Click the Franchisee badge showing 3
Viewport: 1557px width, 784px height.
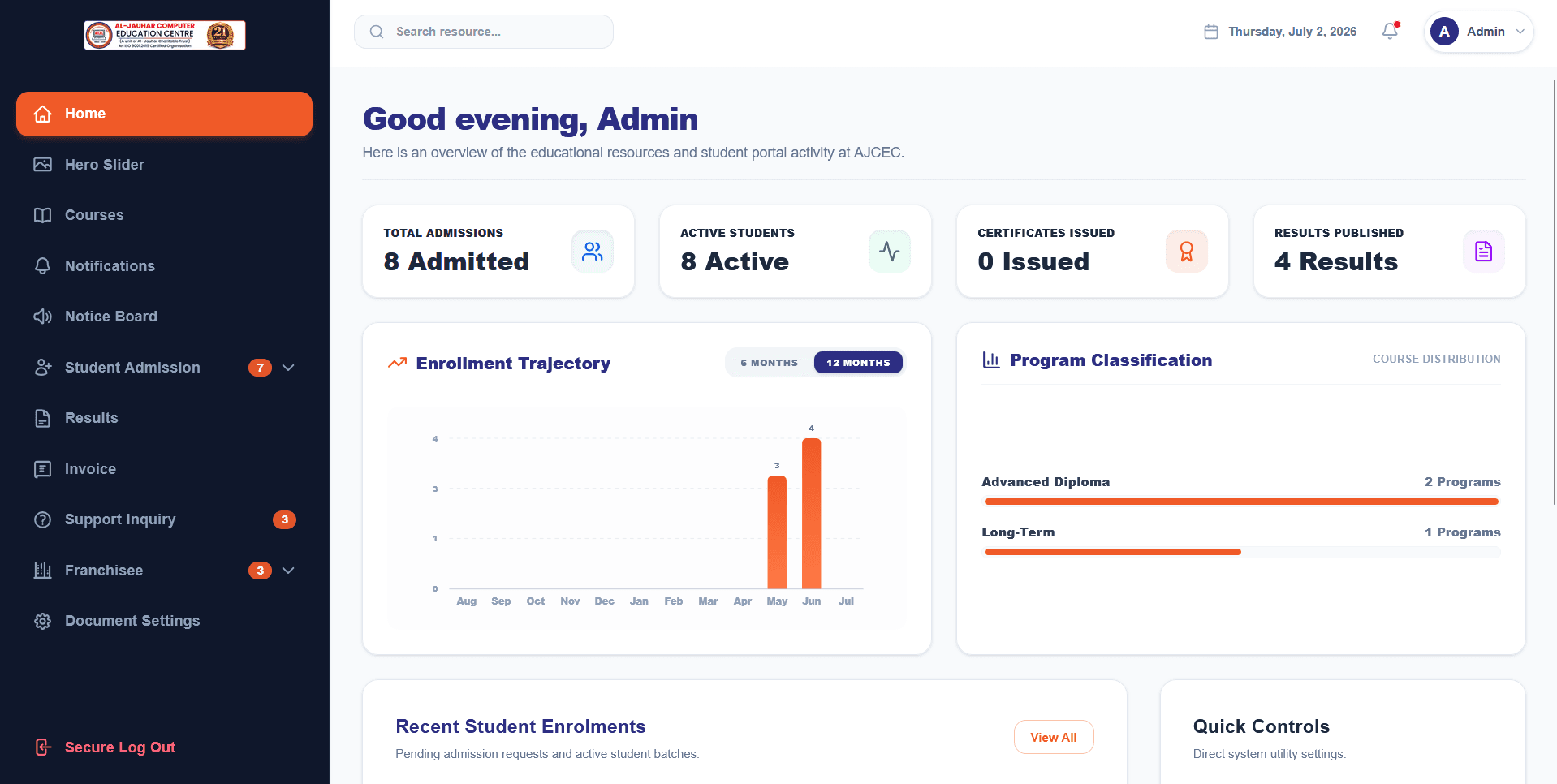tap(260, 571)
